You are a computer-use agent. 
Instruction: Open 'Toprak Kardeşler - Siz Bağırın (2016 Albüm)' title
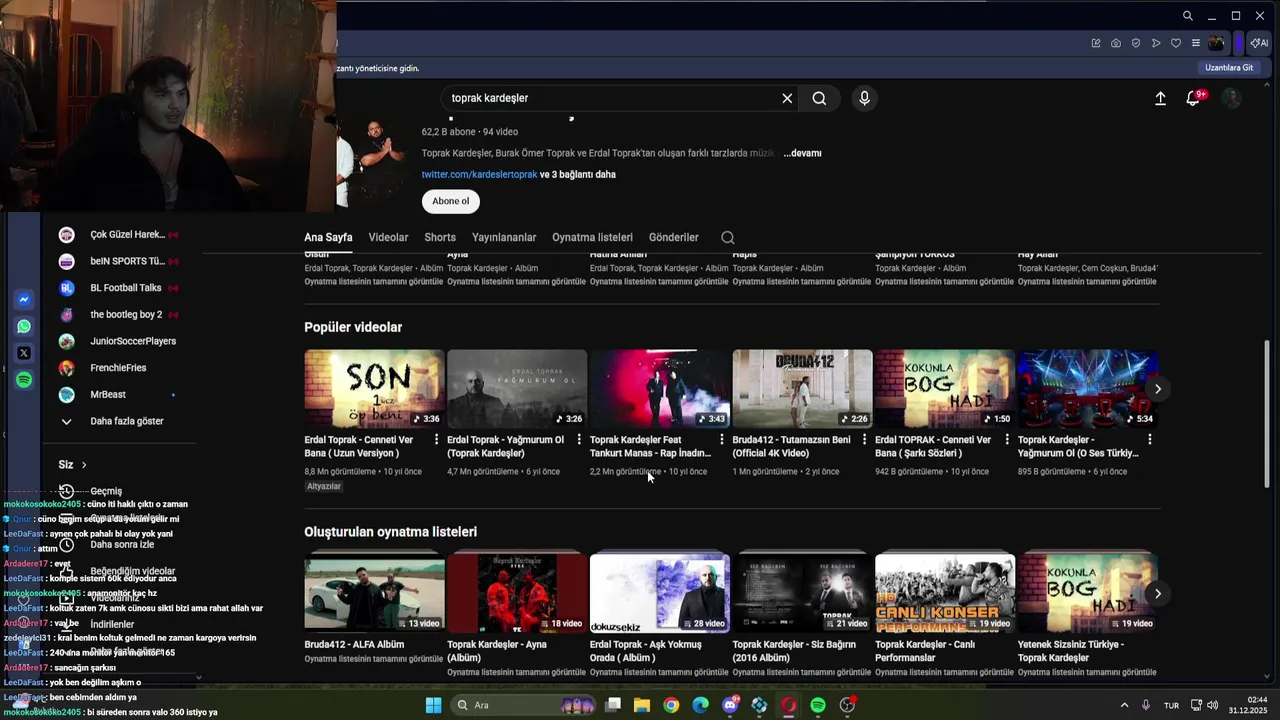794,651
